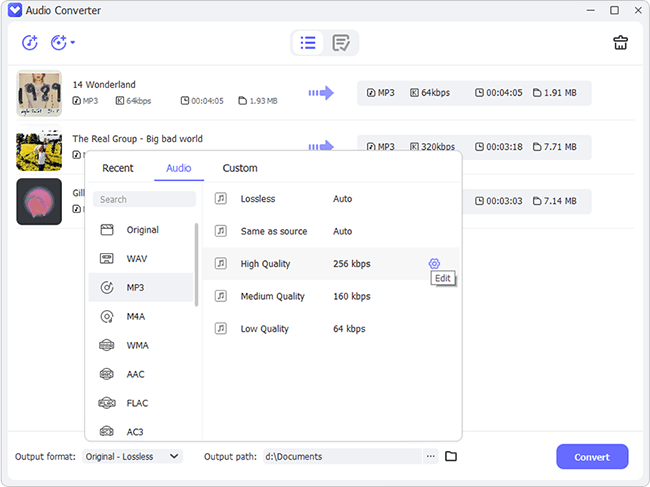This screenshot has width=650, height=487.
Task: Select the WAV format
Action: (x=141, y=259)
